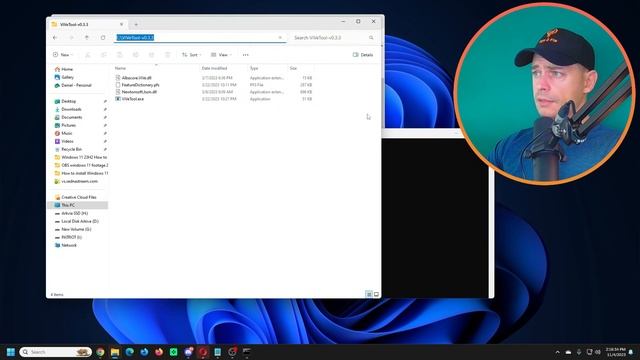
Task: Click the Share toolbar icon
Action: coord(151,55)
